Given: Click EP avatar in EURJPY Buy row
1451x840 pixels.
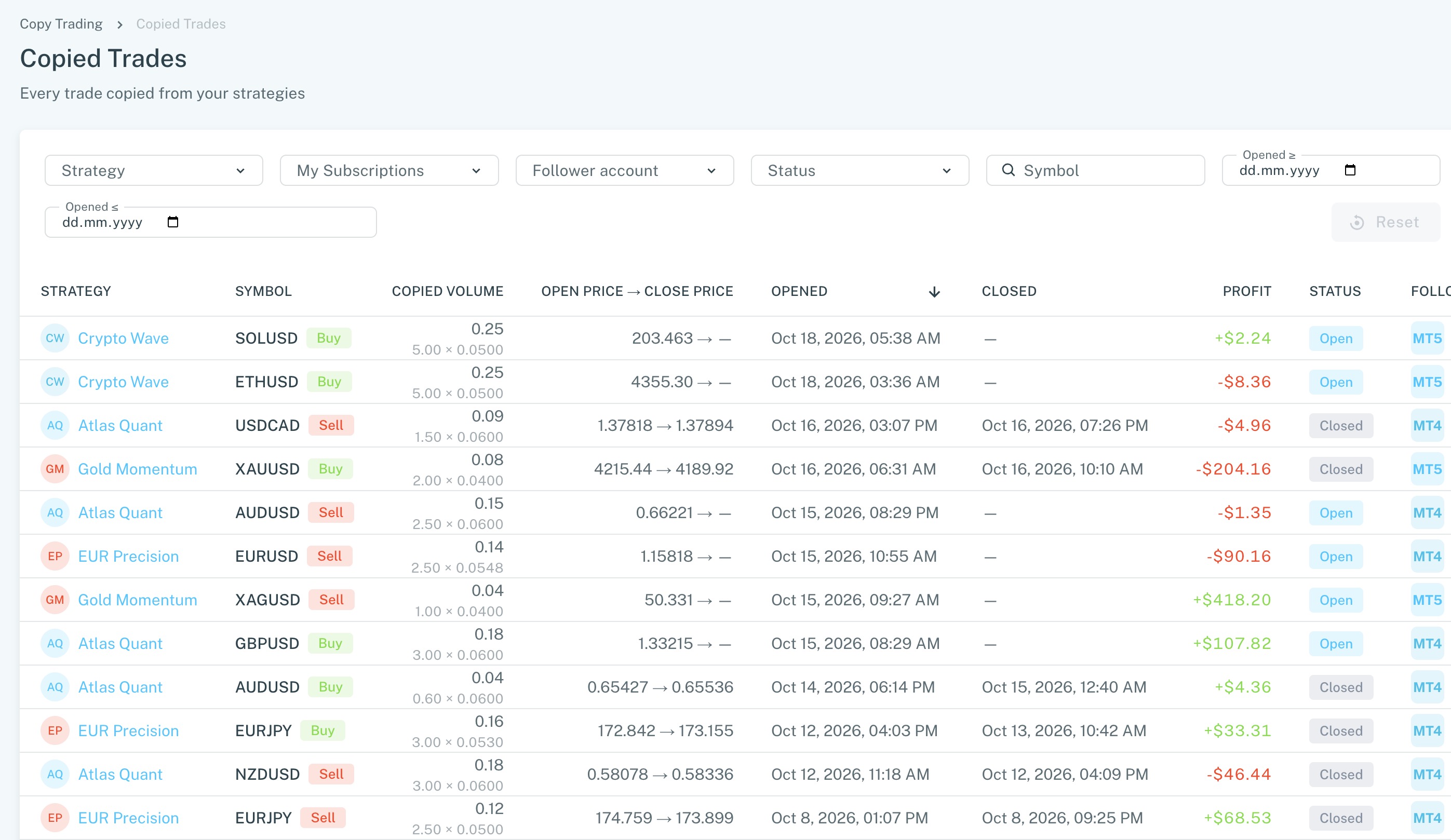Looking at the screenshot, I should pyautogui.click(x=55, y=730).
